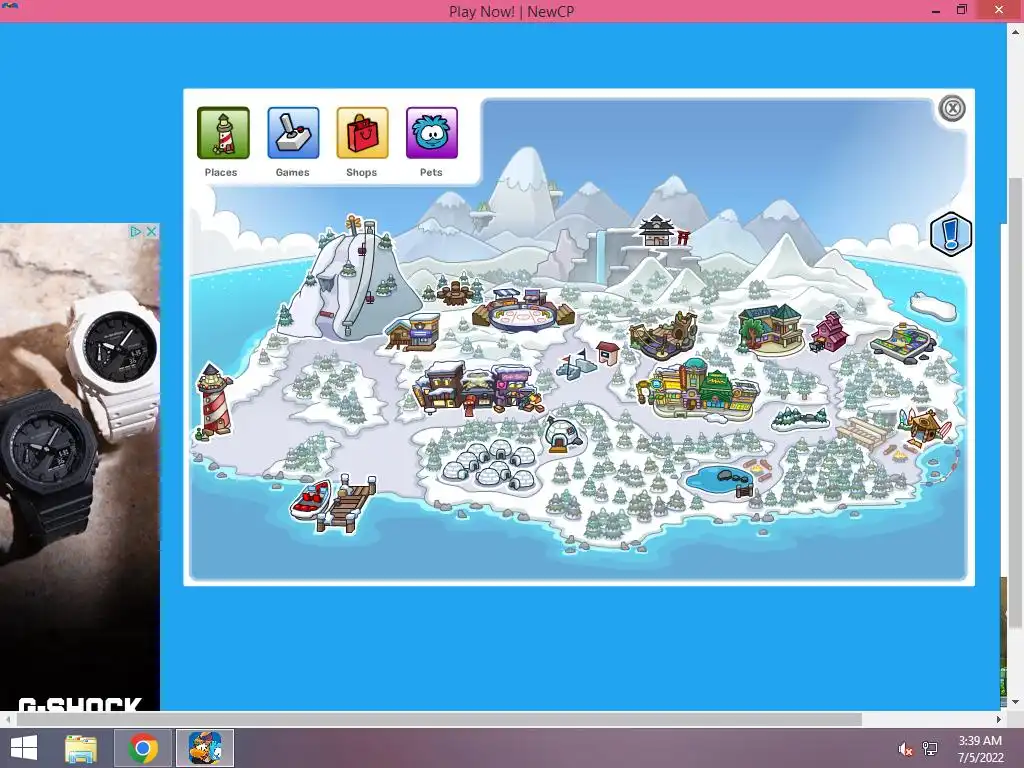Viewport: 1024px width, 768px height.
Task: Visit the Town shops buildings
Action: [x=477, y=389]
